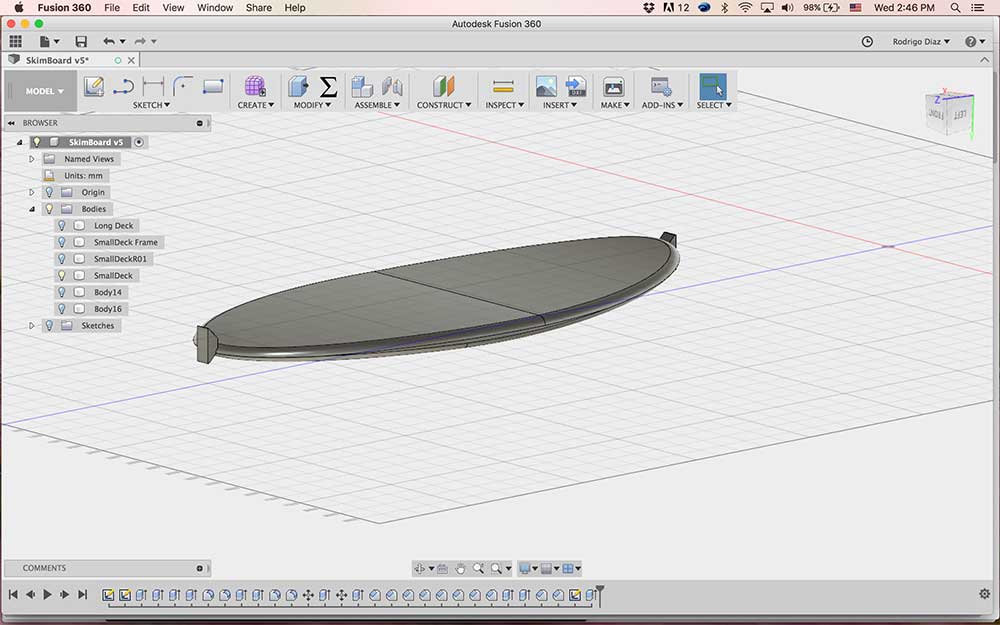This screenshot has height=625, width=1000.
Task: Hide the Long Deck body lightbulb
Action: click(x=61, y=225)
